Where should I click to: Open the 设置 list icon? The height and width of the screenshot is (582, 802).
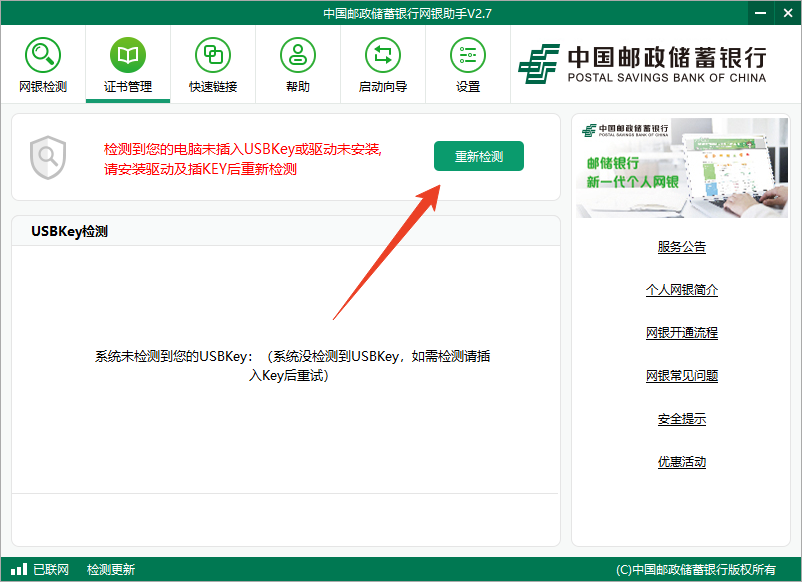point(467,55)
